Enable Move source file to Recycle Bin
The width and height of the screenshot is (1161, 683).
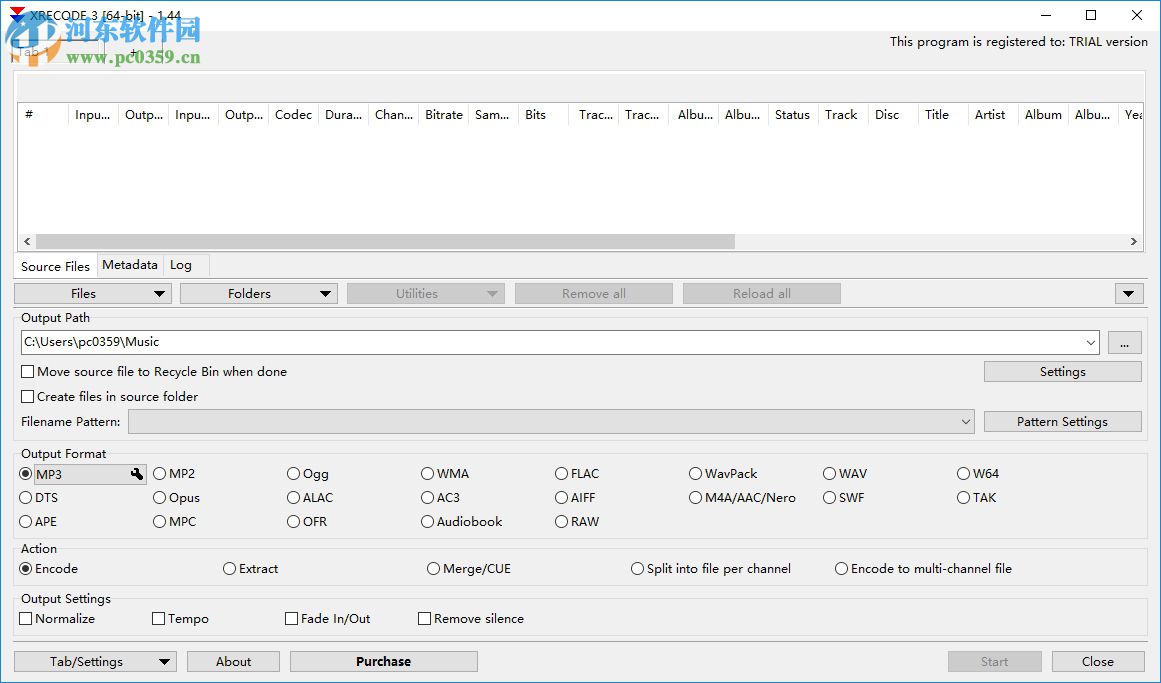(x=28, y=372)
